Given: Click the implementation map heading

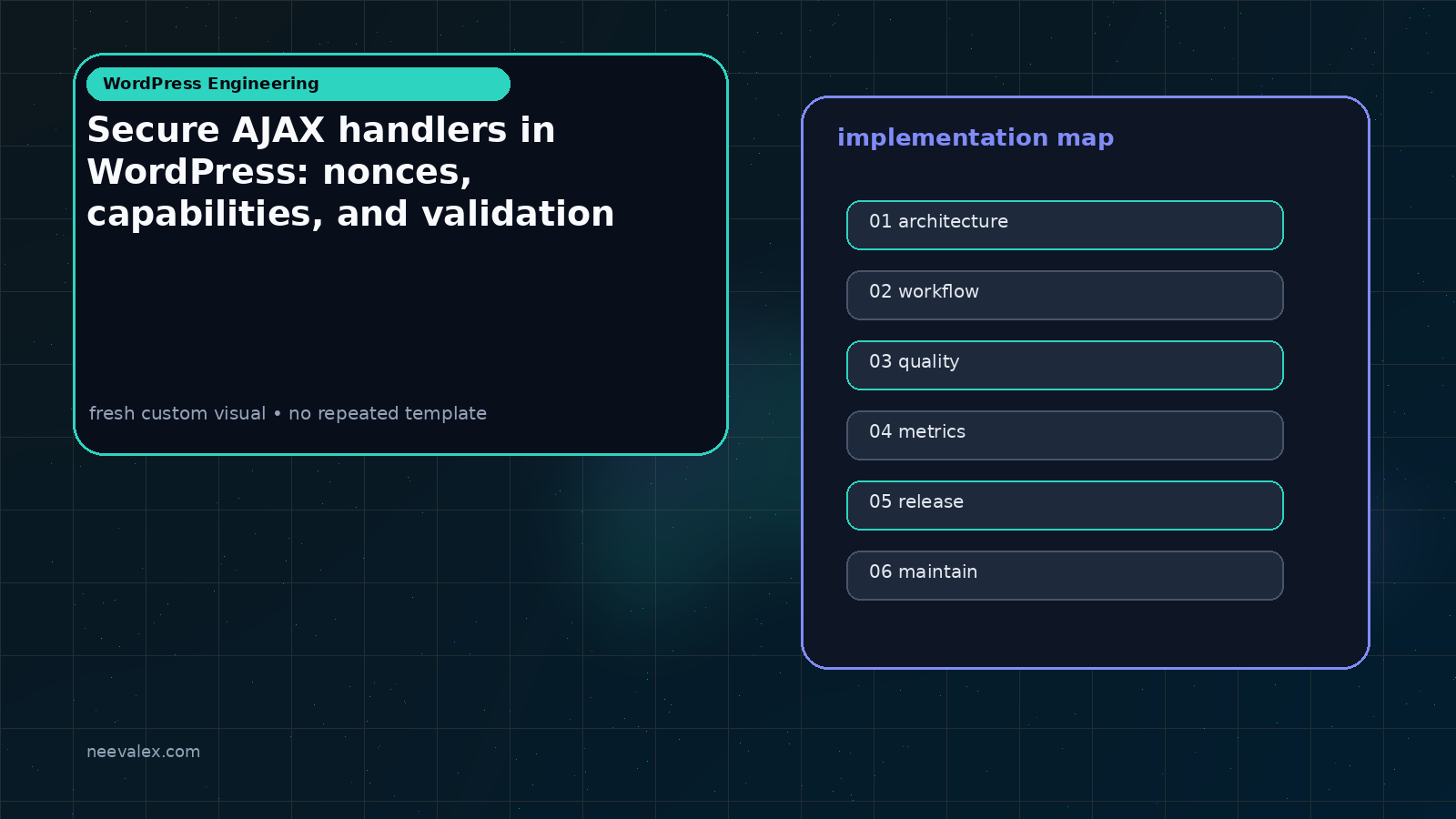Looking at the screenshot, I should click(976, 138).
